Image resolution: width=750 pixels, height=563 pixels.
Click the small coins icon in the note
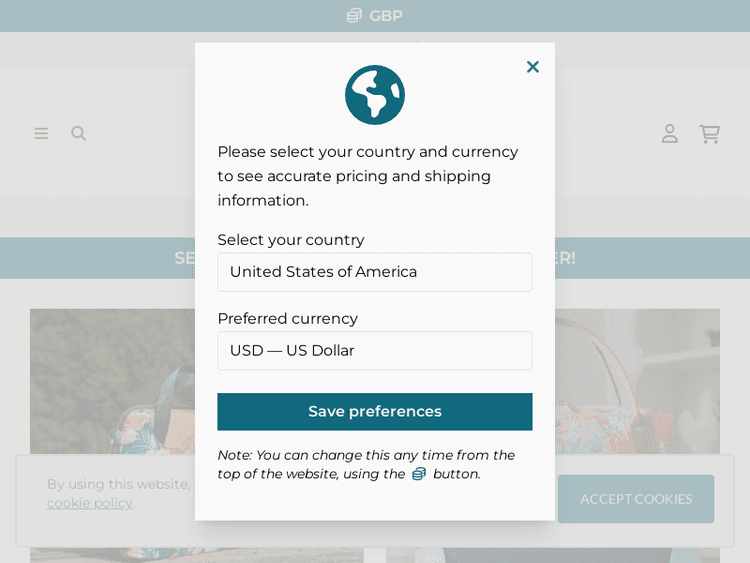click(x=419, y=474)
